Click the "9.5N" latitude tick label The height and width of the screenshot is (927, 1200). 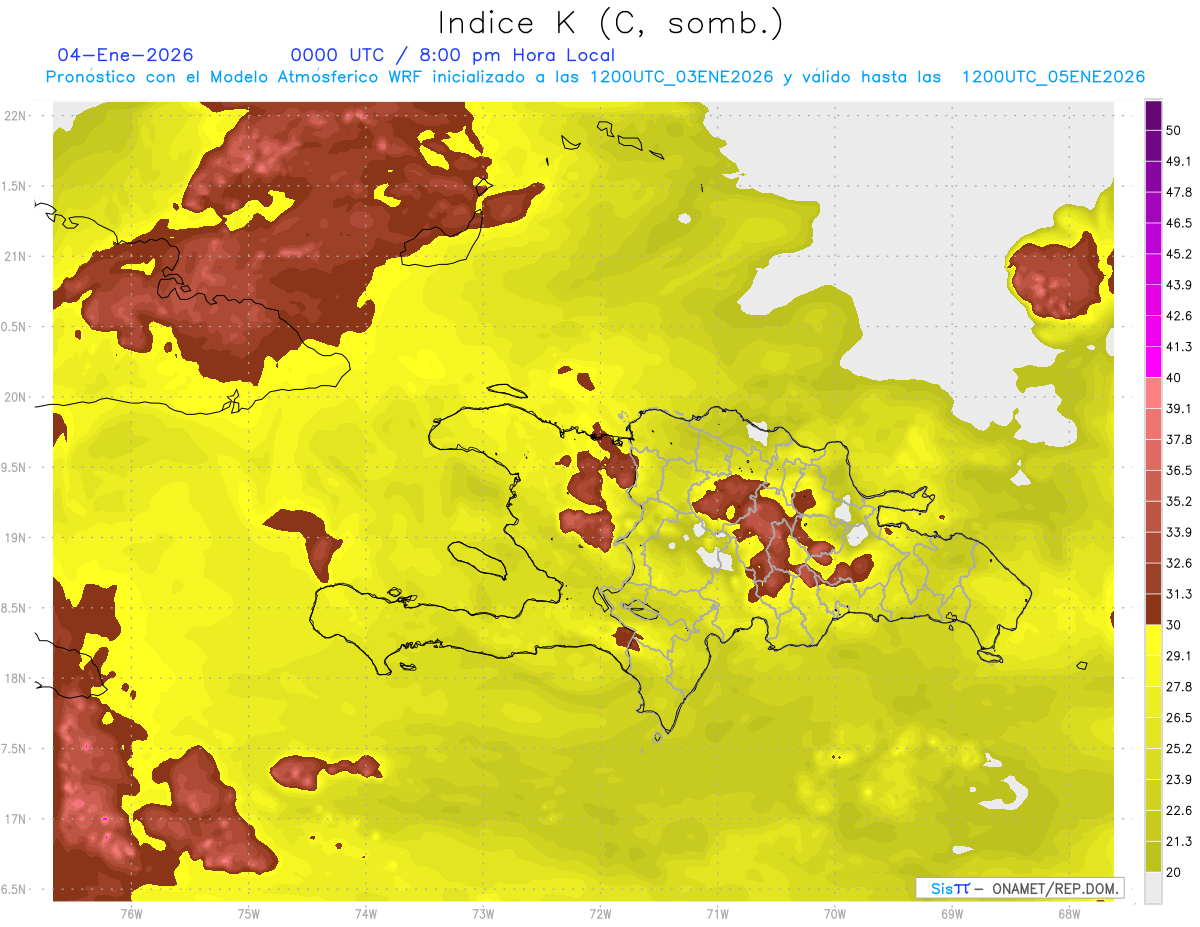(15, 468)
